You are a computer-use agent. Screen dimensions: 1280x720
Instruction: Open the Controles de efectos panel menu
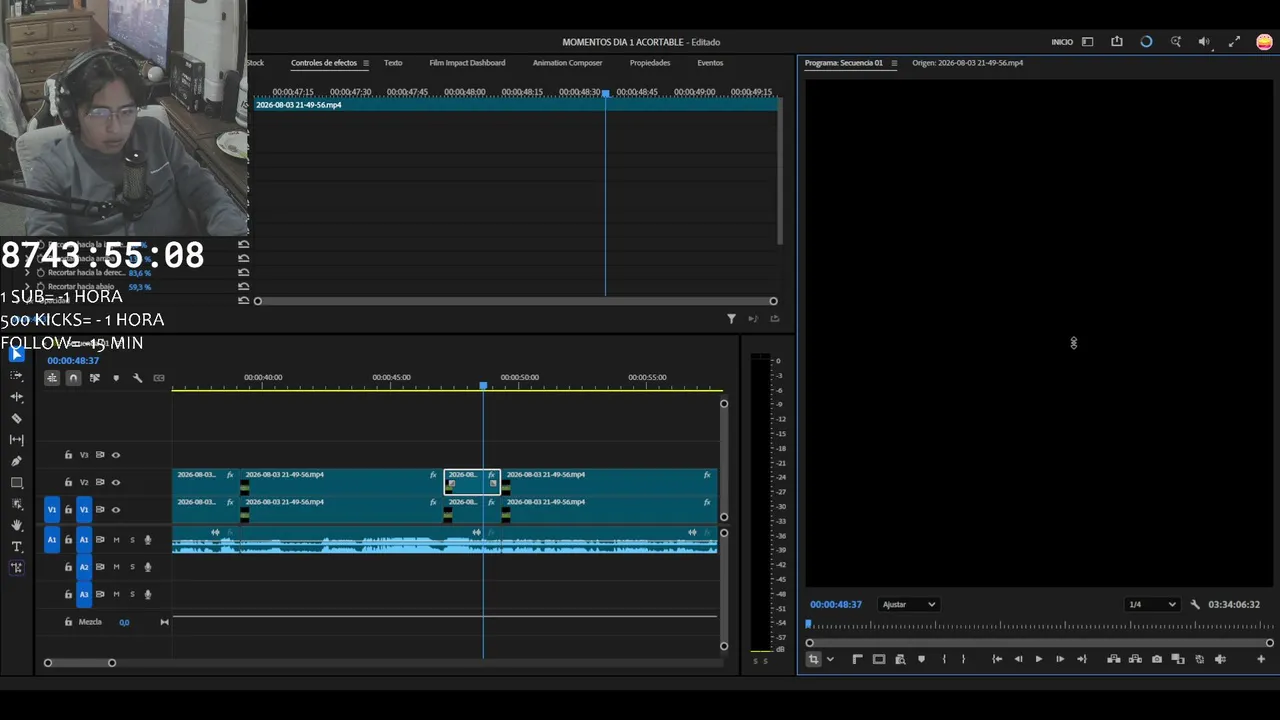tap(366, 63)
